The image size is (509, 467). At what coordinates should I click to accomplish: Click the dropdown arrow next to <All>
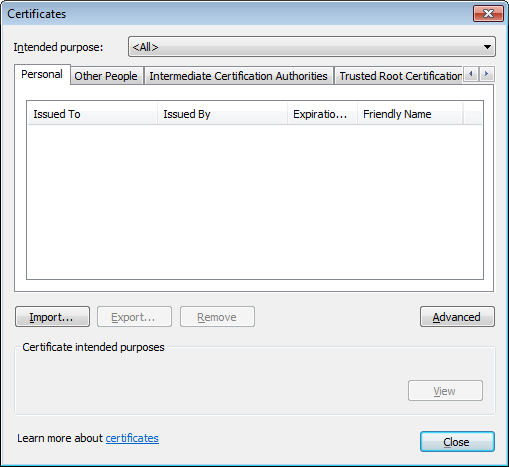pyautogui.click(x=487, y=47)
